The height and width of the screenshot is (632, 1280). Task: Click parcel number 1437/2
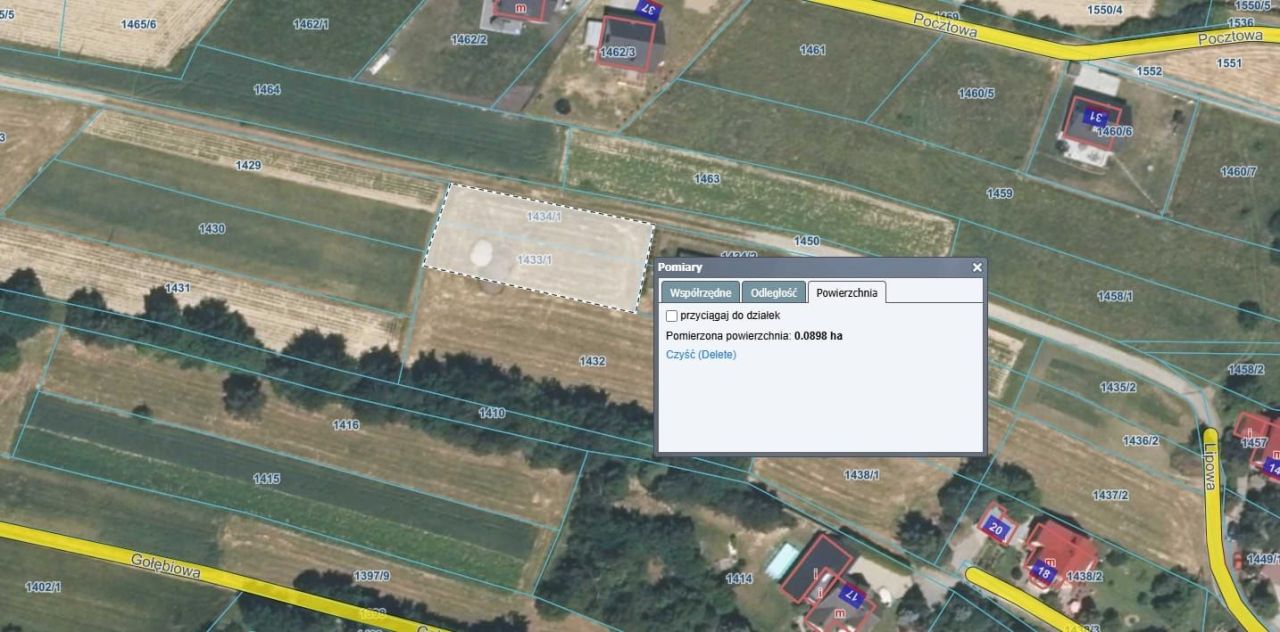pos(1110,494)
